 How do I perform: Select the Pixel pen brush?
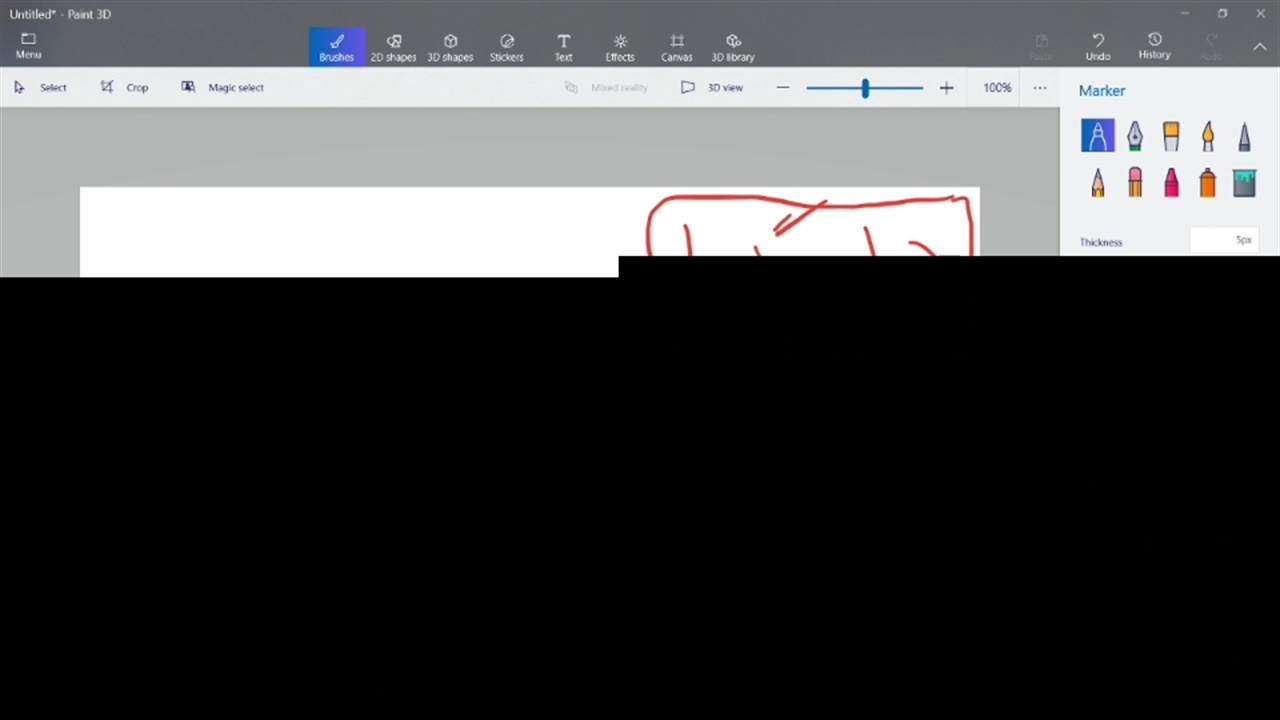(1244, 136)
